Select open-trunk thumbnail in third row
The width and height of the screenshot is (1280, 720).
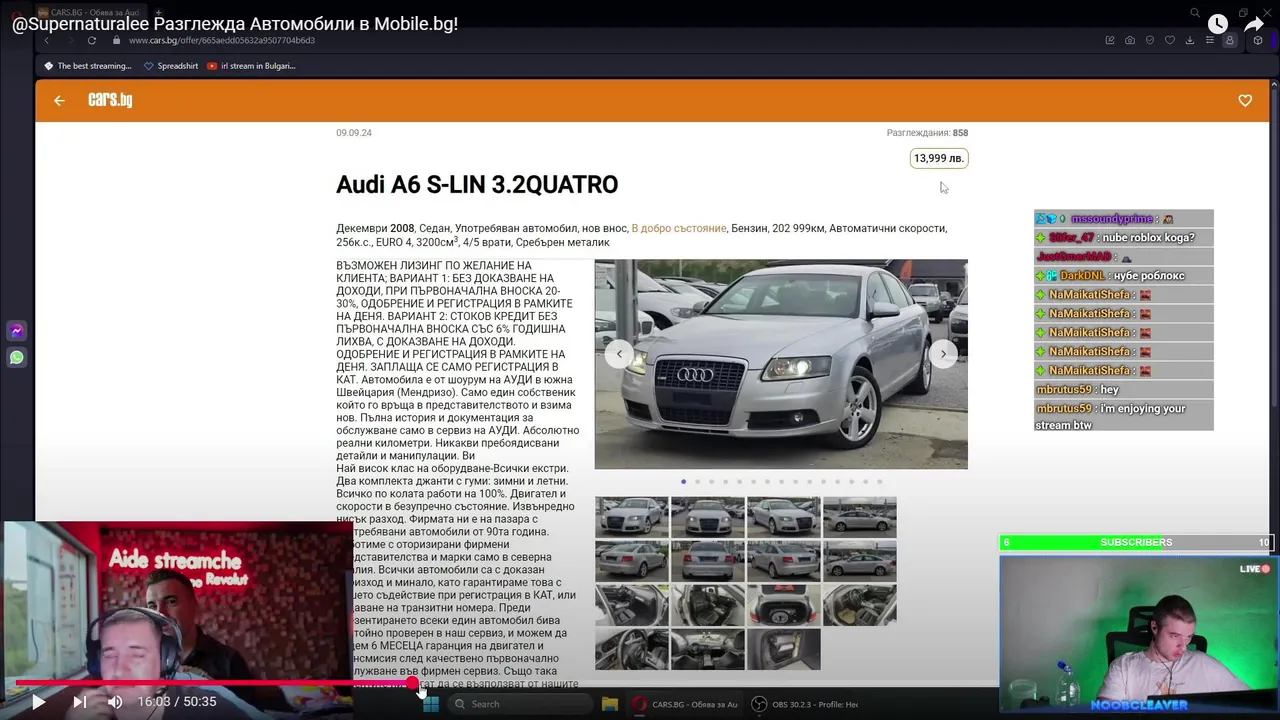pos(784,605)
